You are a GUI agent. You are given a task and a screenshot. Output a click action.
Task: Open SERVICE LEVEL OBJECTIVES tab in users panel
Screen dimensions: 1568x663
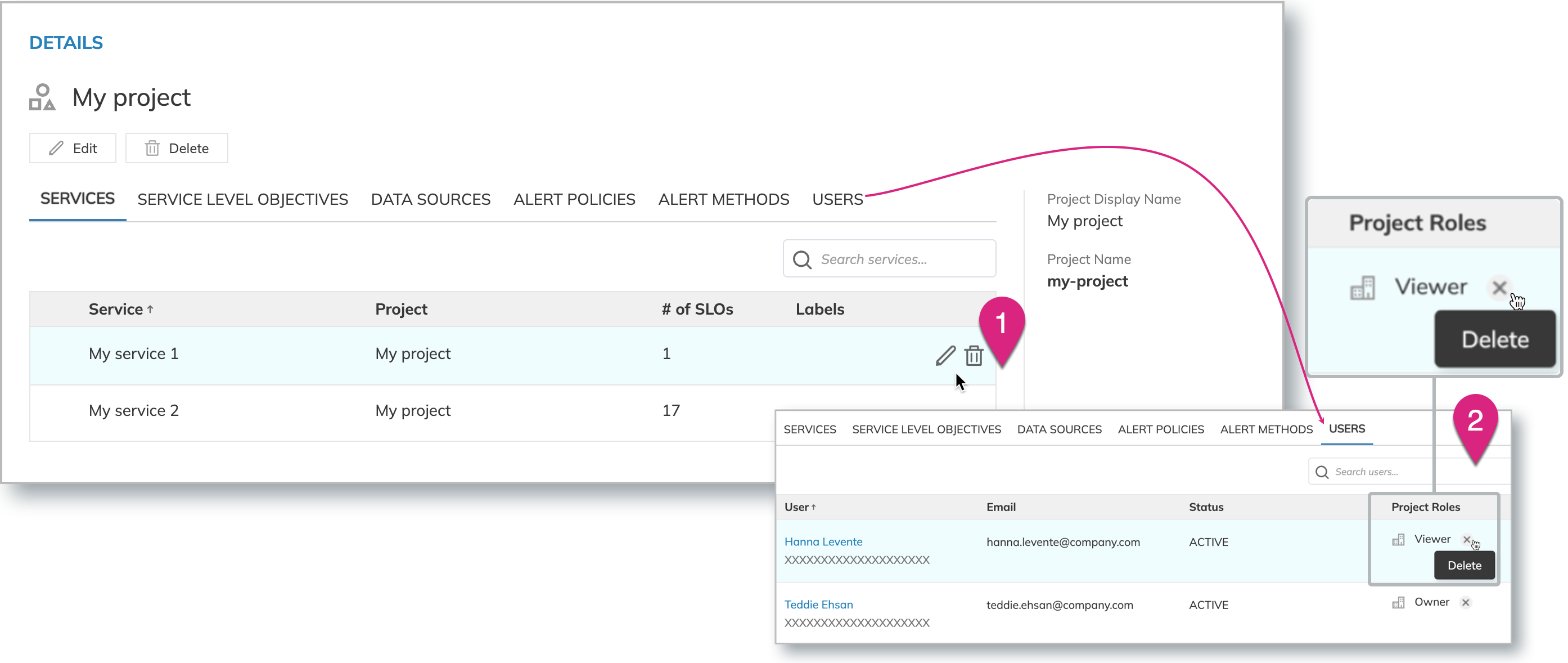pos(926,429)
